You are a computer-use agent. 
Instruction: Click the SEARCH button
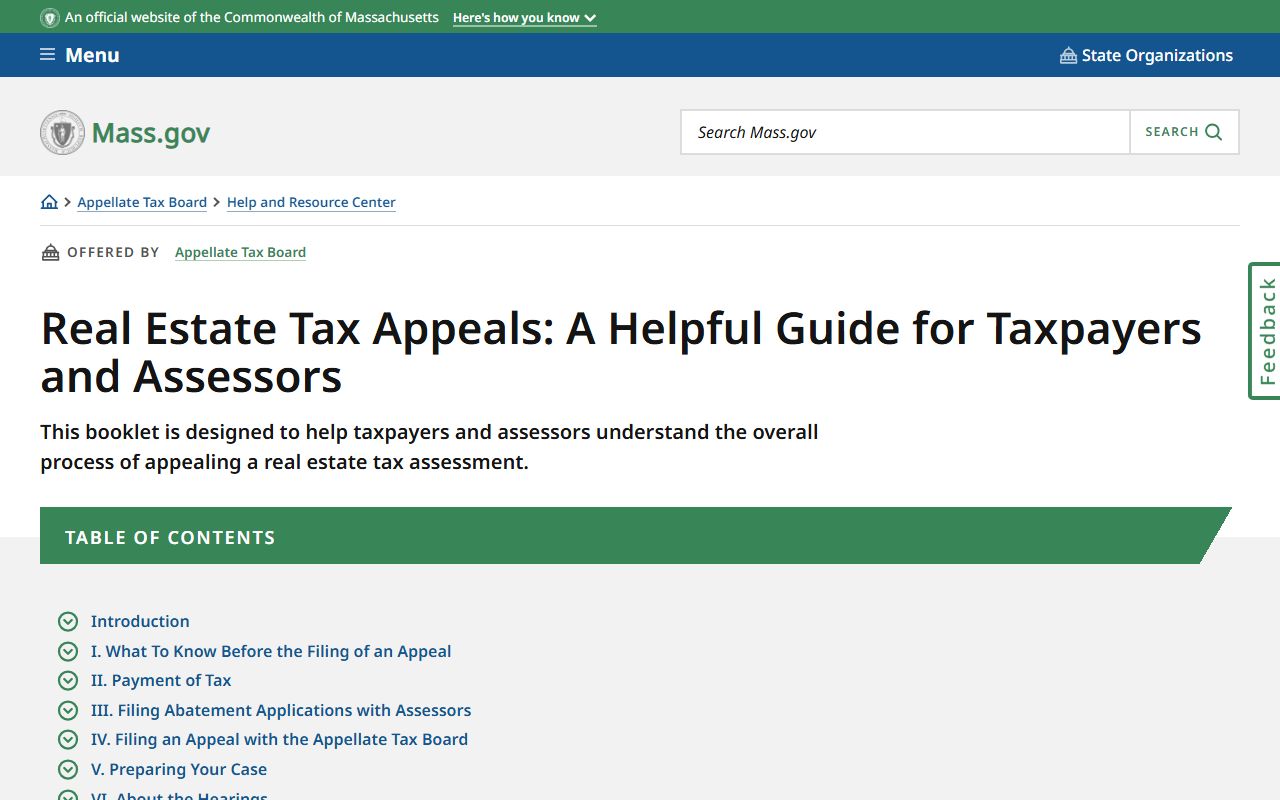[1184, 132]
